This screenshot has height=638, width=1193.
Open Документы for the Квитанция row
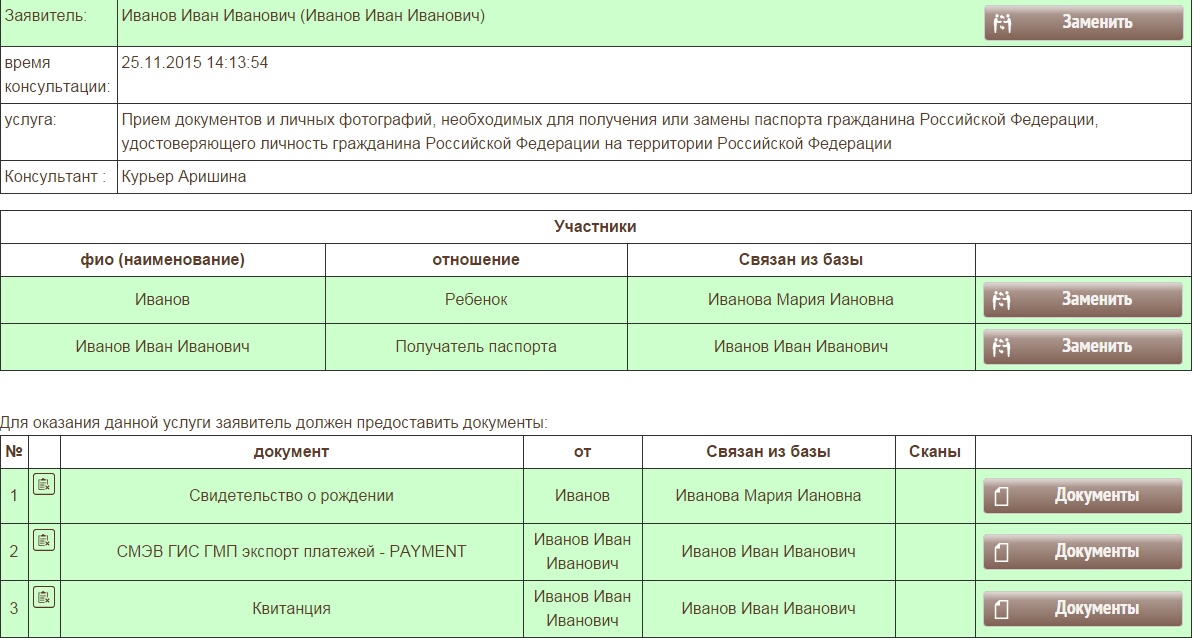(1083, 608)
